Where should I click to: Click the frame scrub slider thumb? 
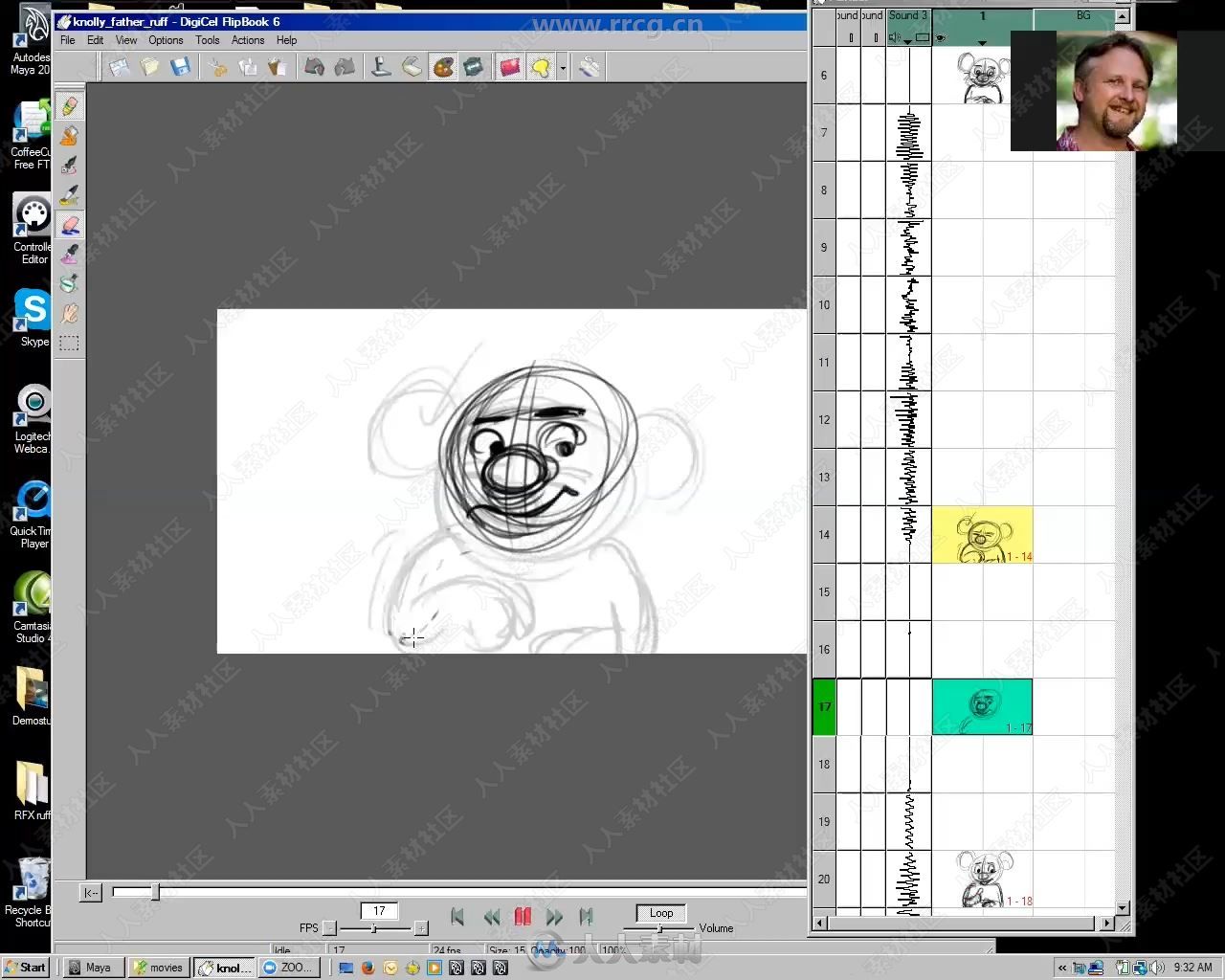tap(155, 892)
